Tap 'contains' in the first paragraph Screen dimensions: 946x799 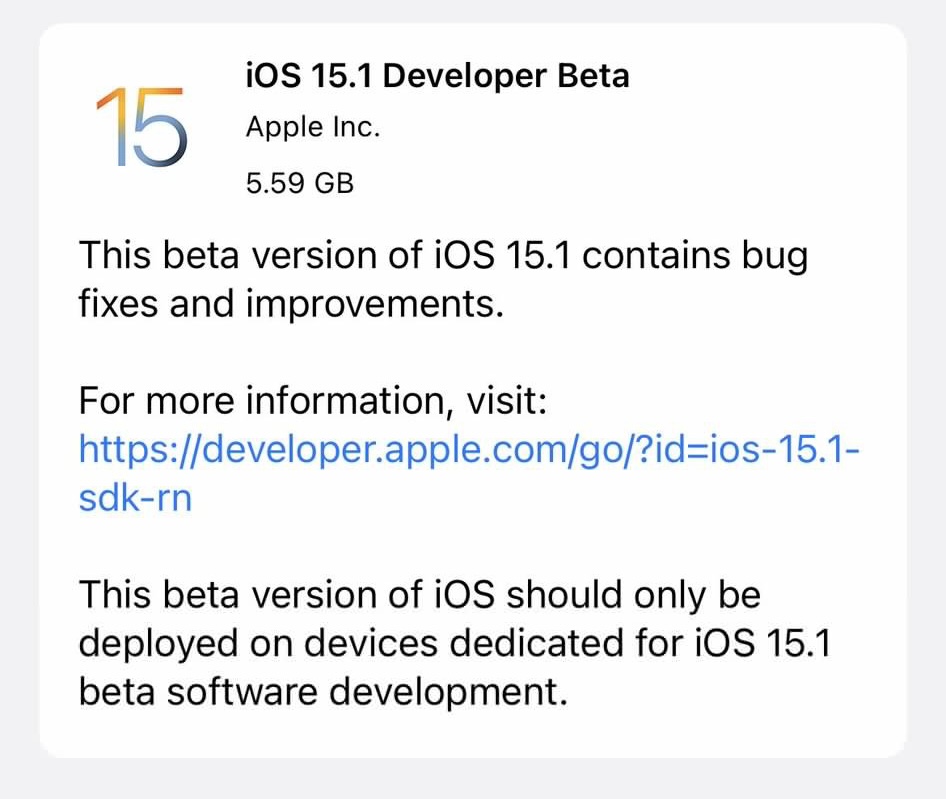tap(656, 255)
